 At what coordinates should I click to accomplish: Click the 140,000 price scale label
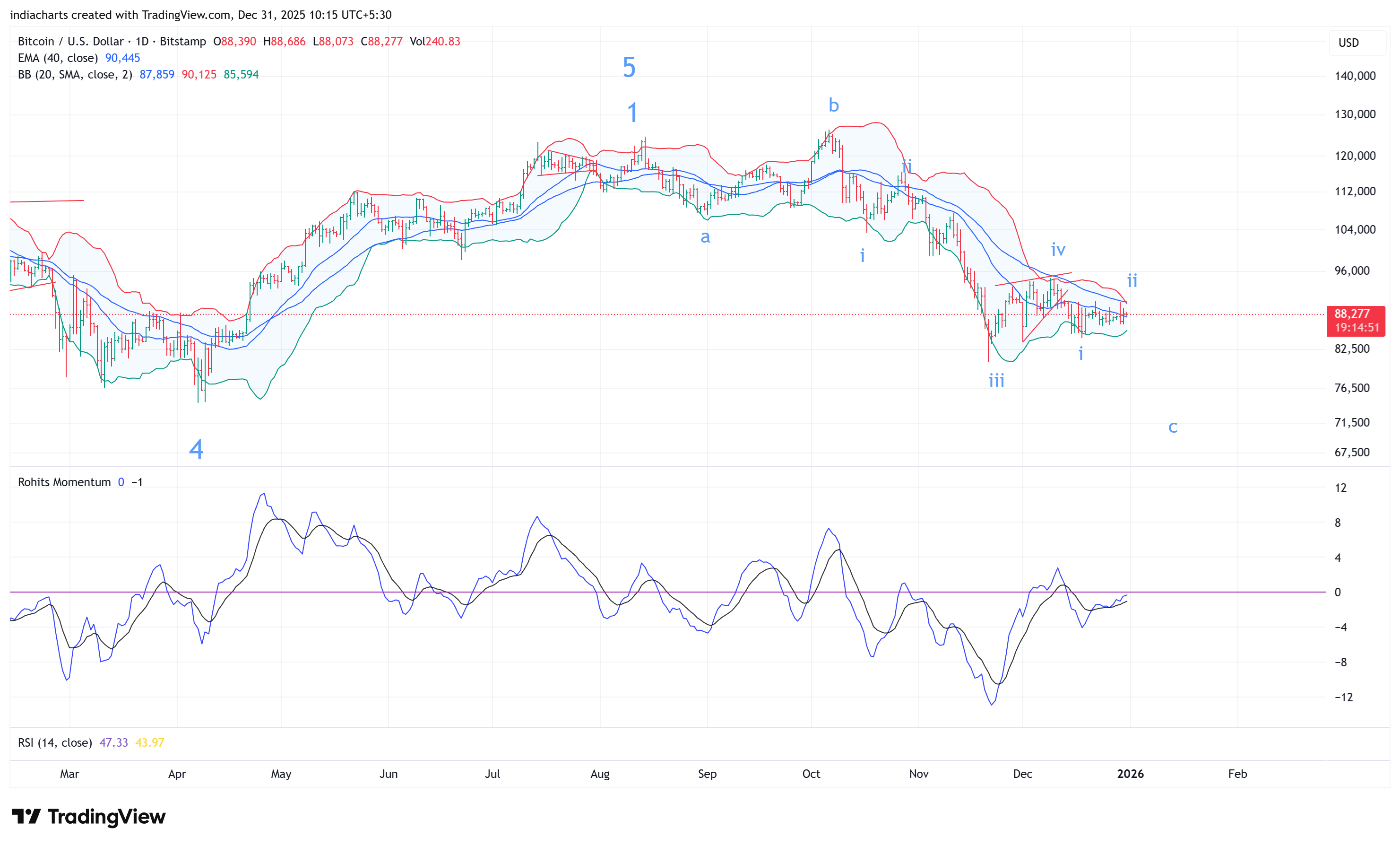[x=1355, y=76]
